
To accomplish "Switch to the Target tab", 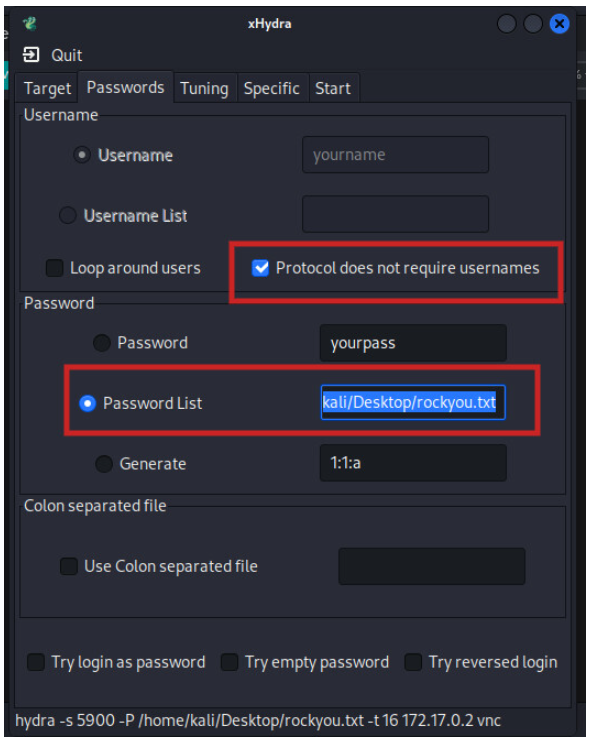I will [x=47, y=88].
